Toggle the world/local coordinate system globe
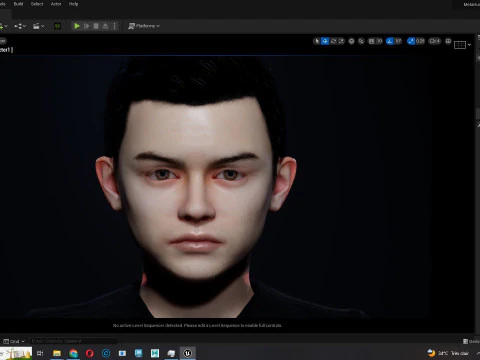Viewport: 480px width, 360px height. (x=351, y=41)
